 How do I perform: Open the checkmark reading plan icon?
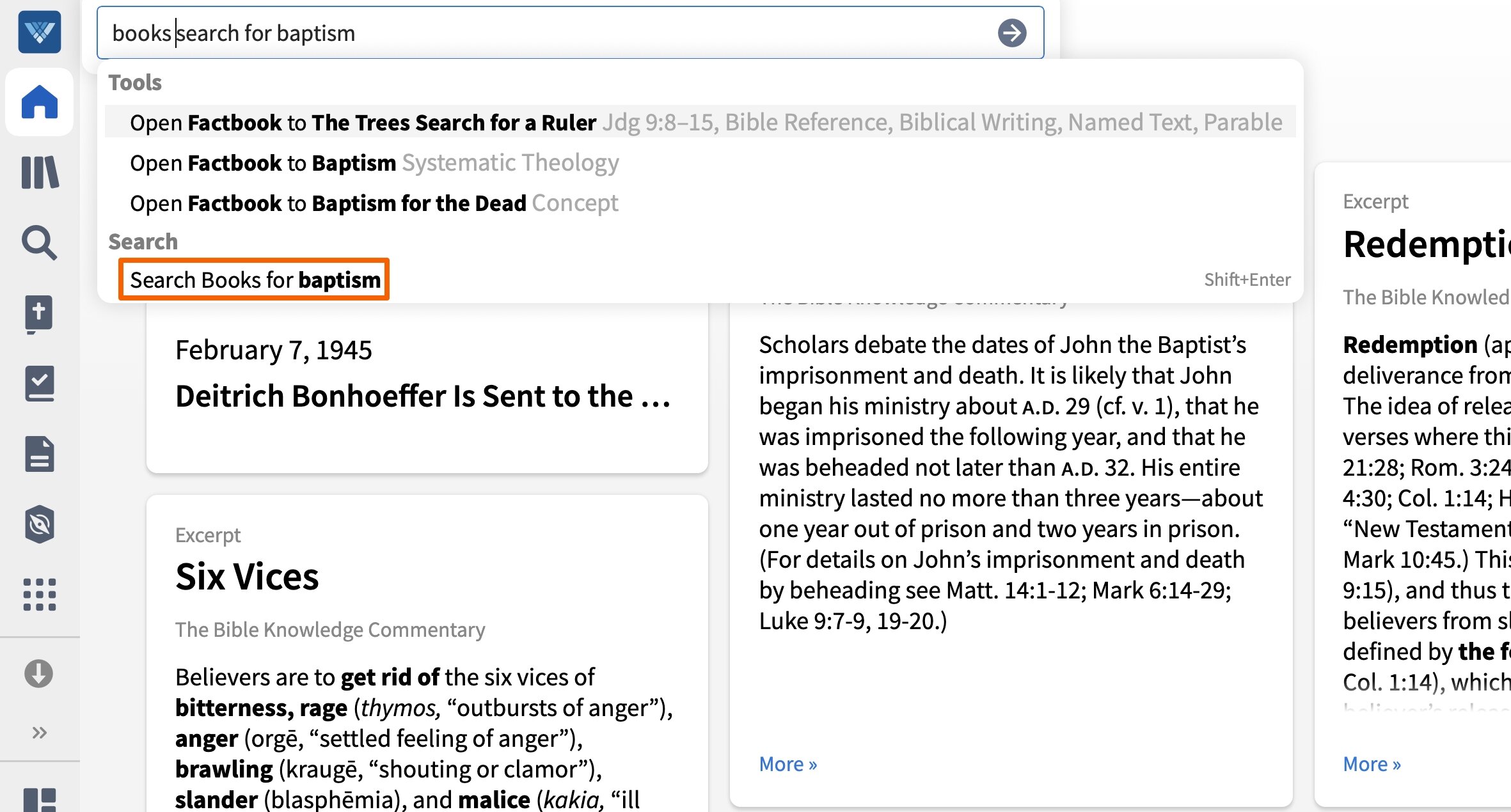(40, 384)
